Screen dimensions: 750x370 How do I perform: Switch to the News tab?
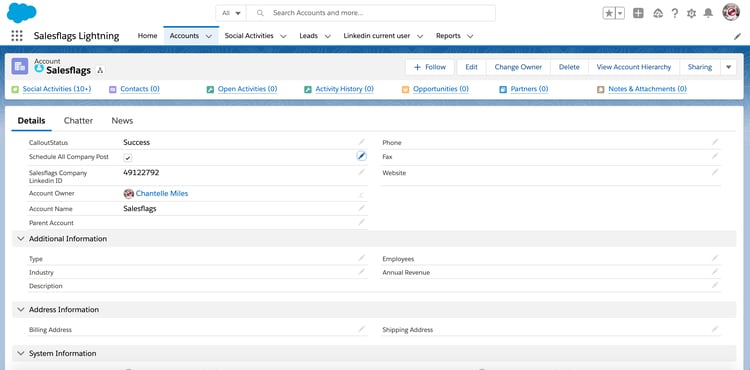(x=122, y=121)
